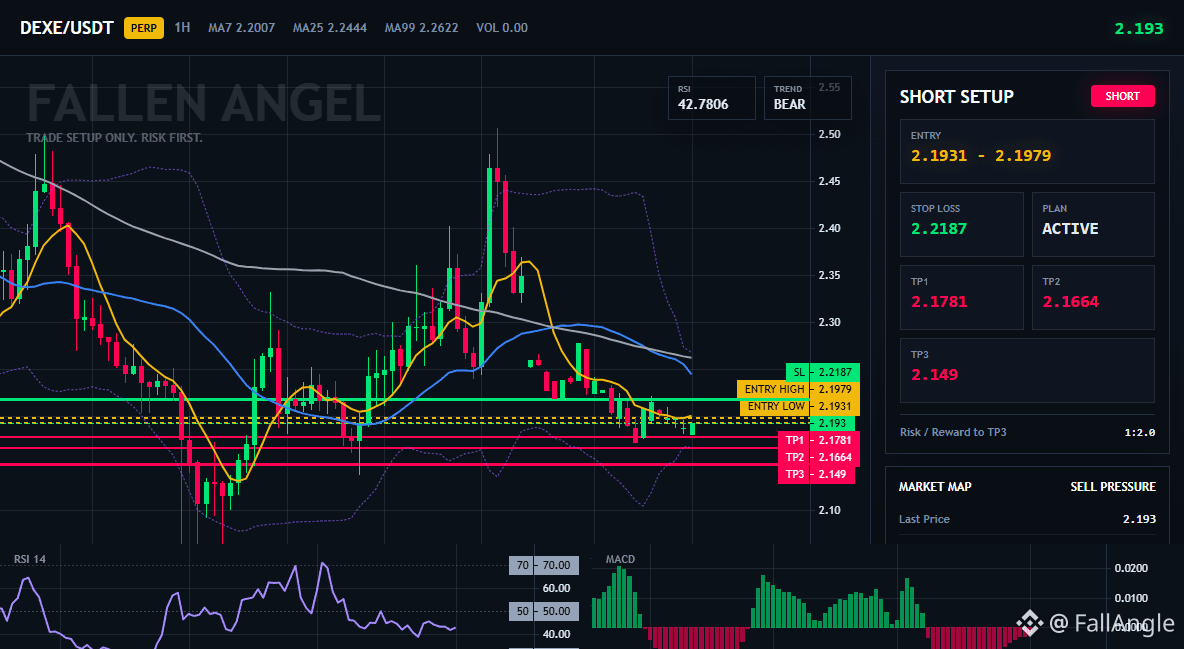
Task: Click the 2.45 price axis label
Action: 829,181
